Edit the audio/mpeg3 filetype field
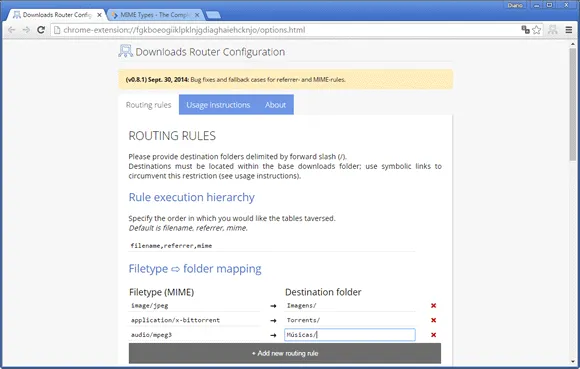This screenshot has width=580, height=369. (x=195, y=335)
